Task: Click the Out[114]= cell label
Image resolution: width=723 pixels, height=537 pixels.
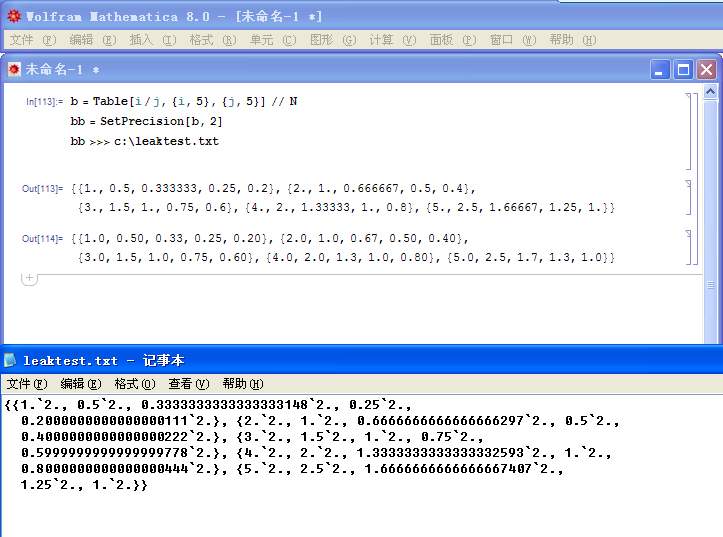Action: (x=42, y=238)
